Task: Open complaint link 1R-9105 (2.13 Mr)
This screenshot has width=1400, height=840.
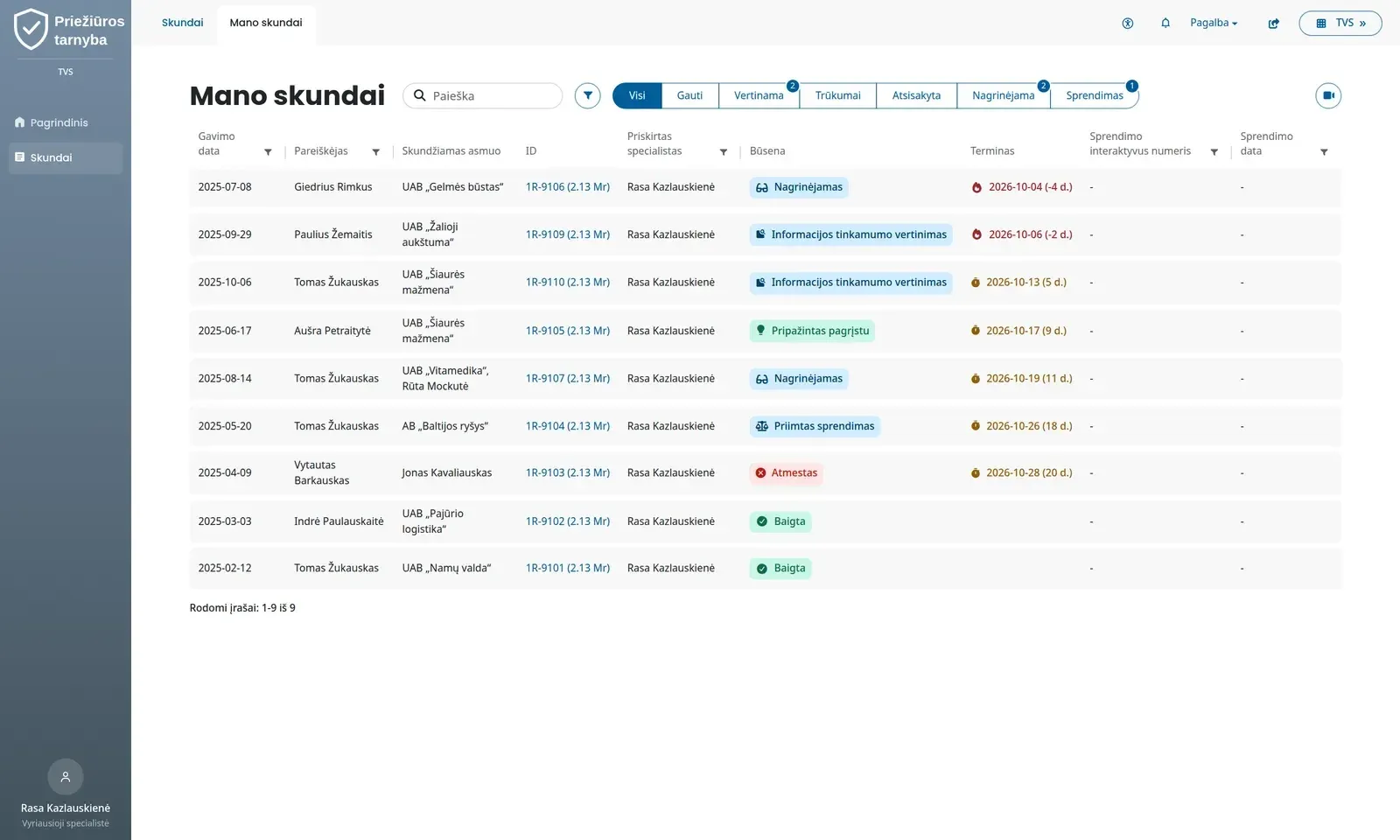Action: click(567, 331)
